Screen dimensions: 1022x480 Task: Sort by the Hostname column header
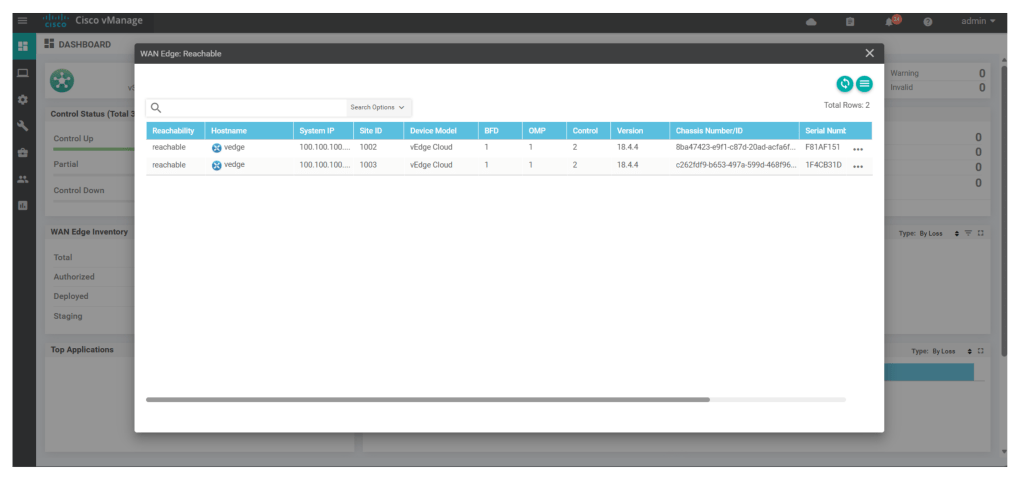(229, 131)
